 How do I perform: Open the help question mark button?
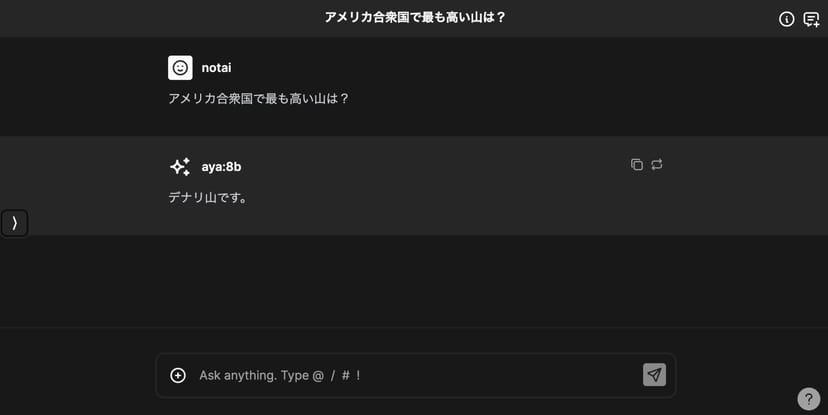tap(808, 399)
